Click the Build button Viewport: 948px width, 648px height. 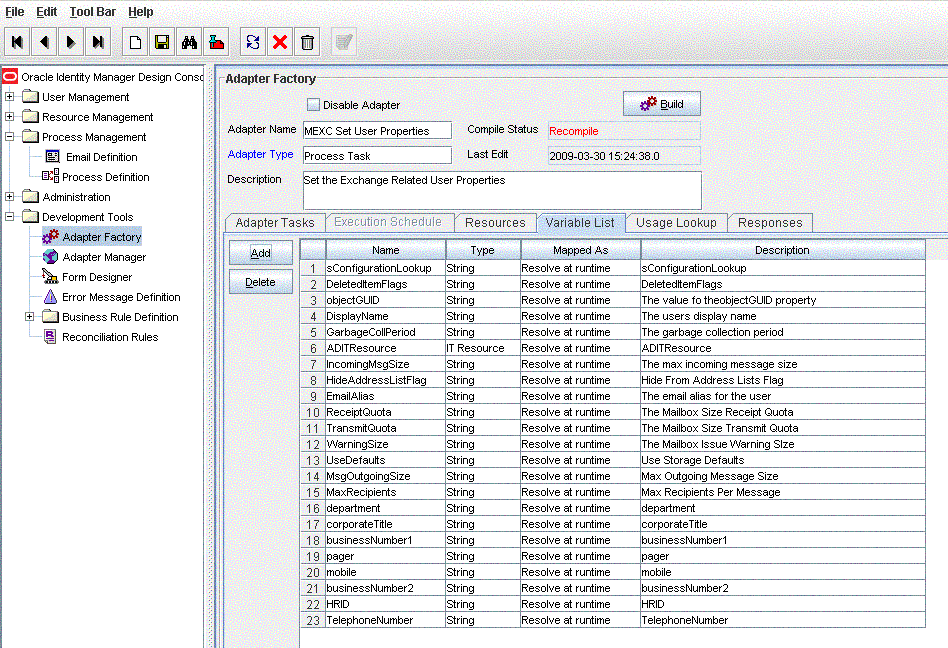[x=661, y=104]
